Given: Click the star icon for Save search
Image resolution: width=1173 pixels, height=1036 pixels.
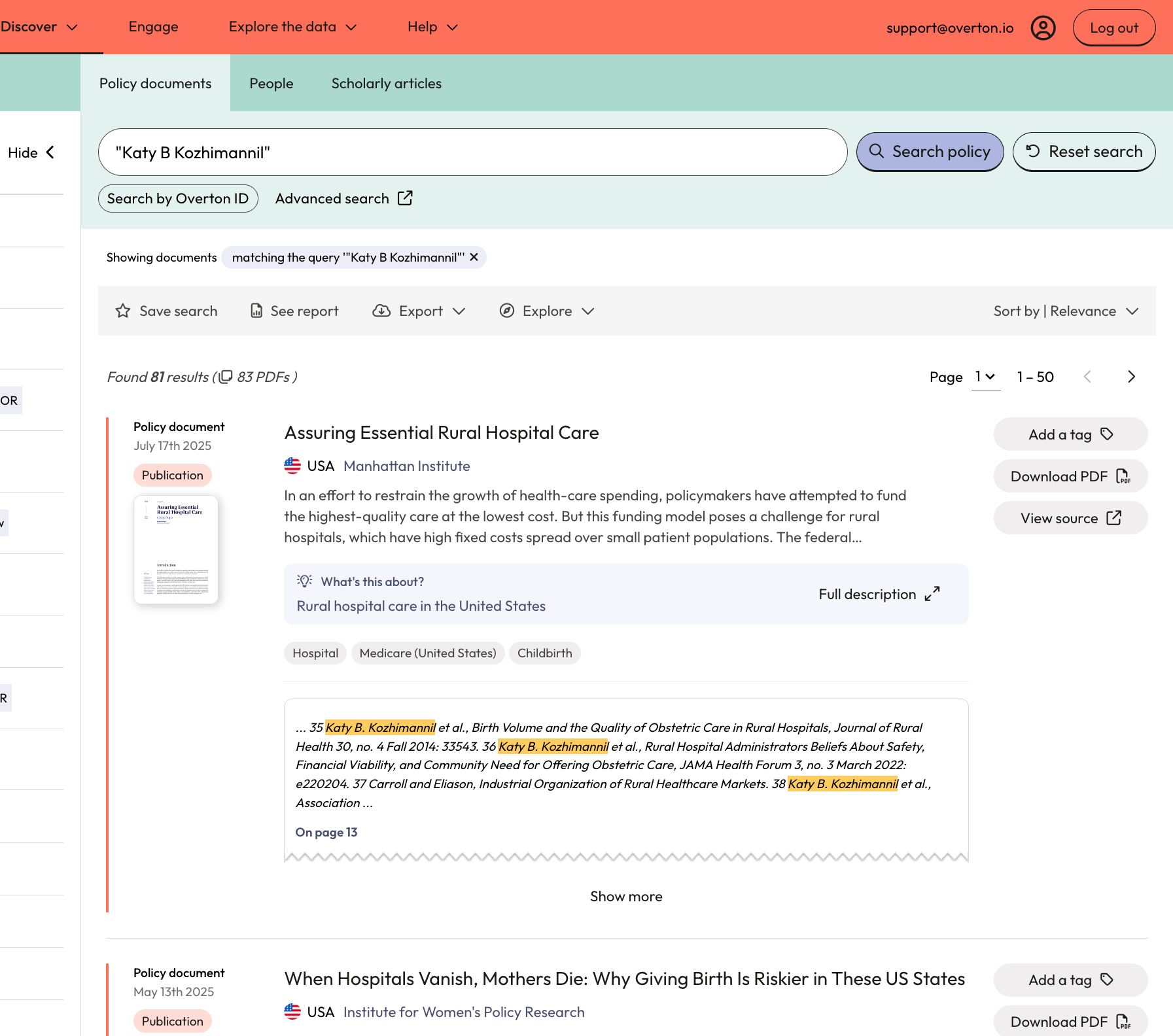Looking at the screenshot, I should 123,311.
